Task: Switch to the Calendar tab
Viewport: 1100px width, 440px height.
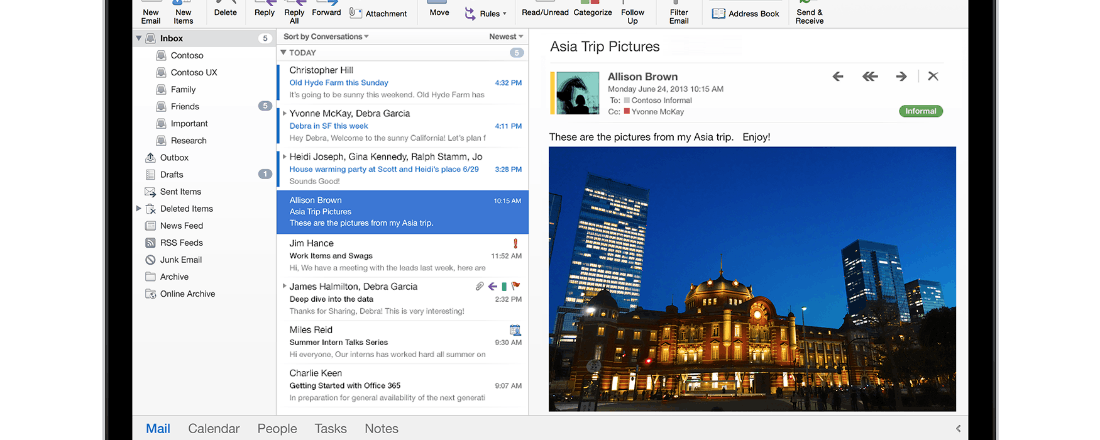Action: (214, 428)
